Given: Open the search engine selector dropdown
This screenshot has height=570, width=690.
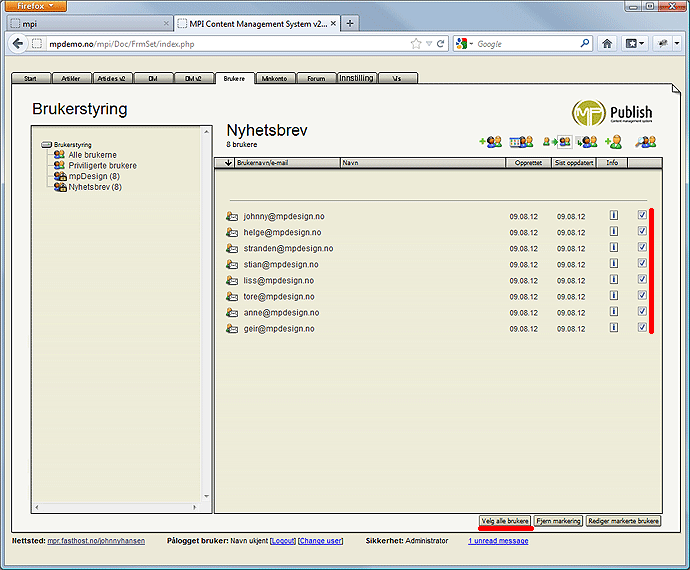Looking at the screenshot, I should [x=465, y=44].
